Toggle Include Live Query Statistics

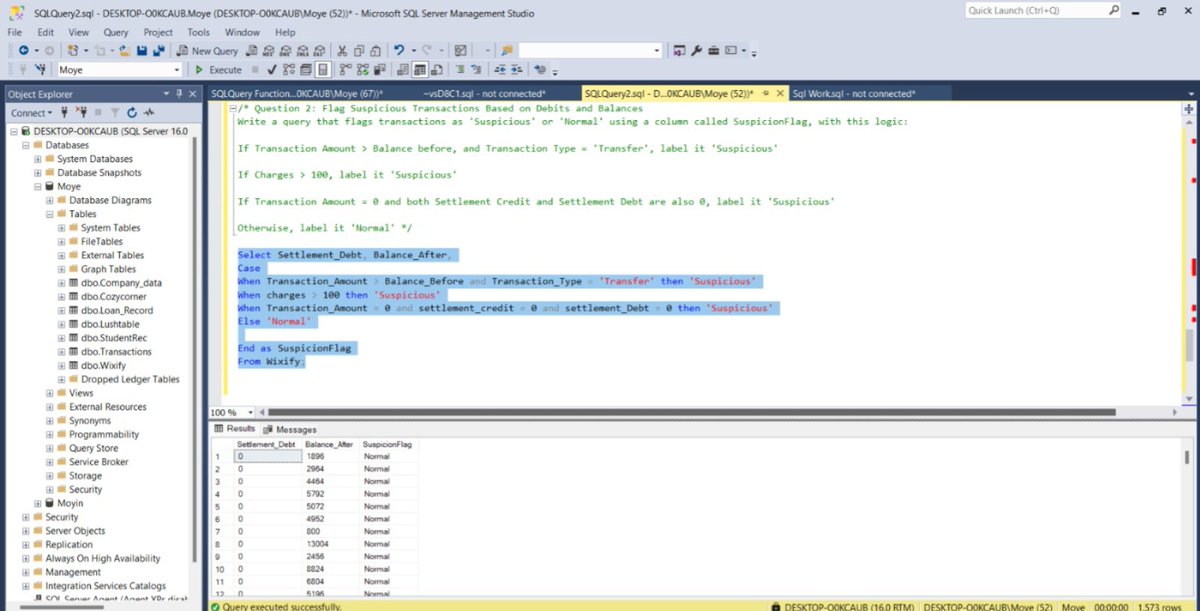[362, 70]
